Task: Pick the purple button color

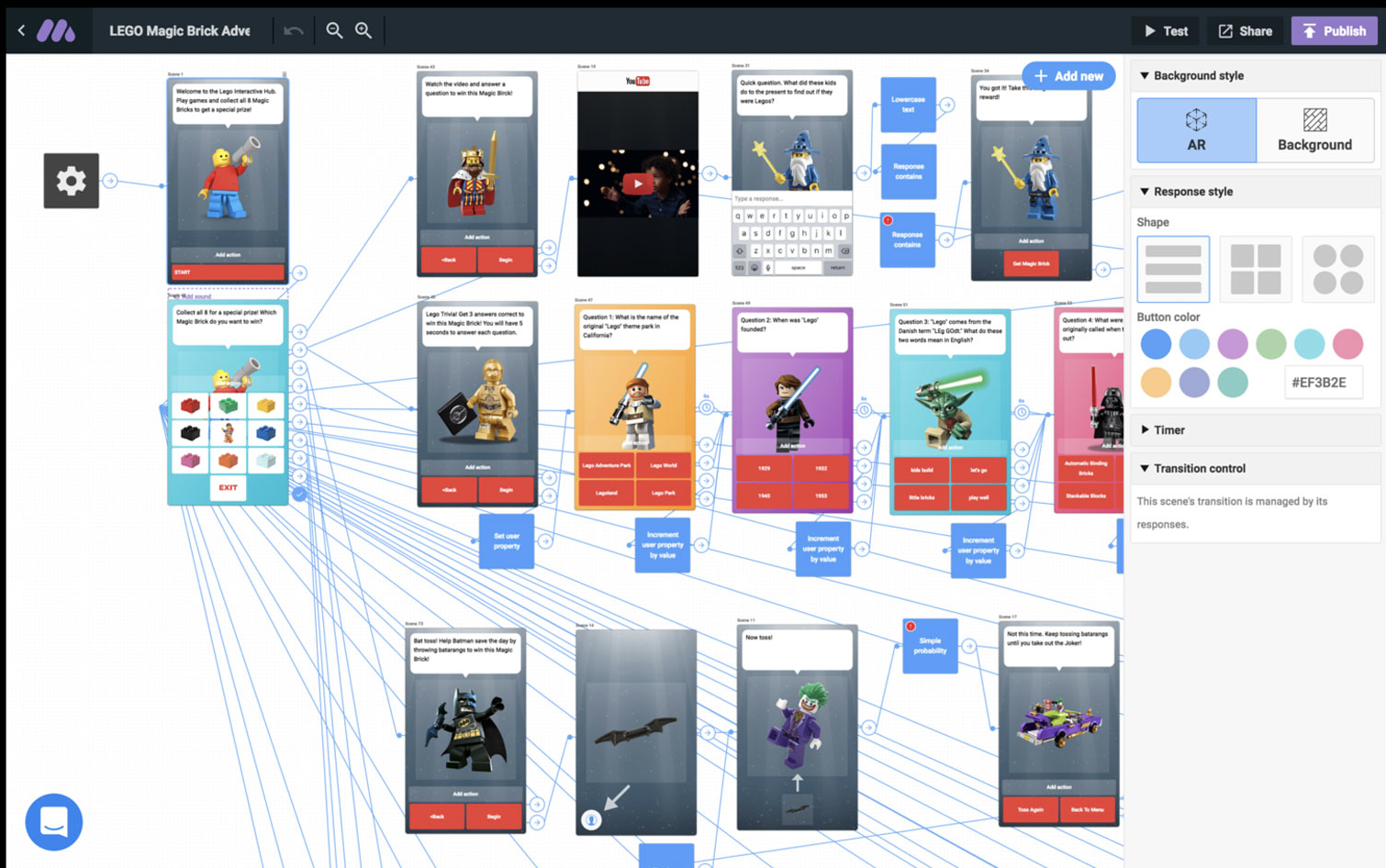Action: 1233,344
